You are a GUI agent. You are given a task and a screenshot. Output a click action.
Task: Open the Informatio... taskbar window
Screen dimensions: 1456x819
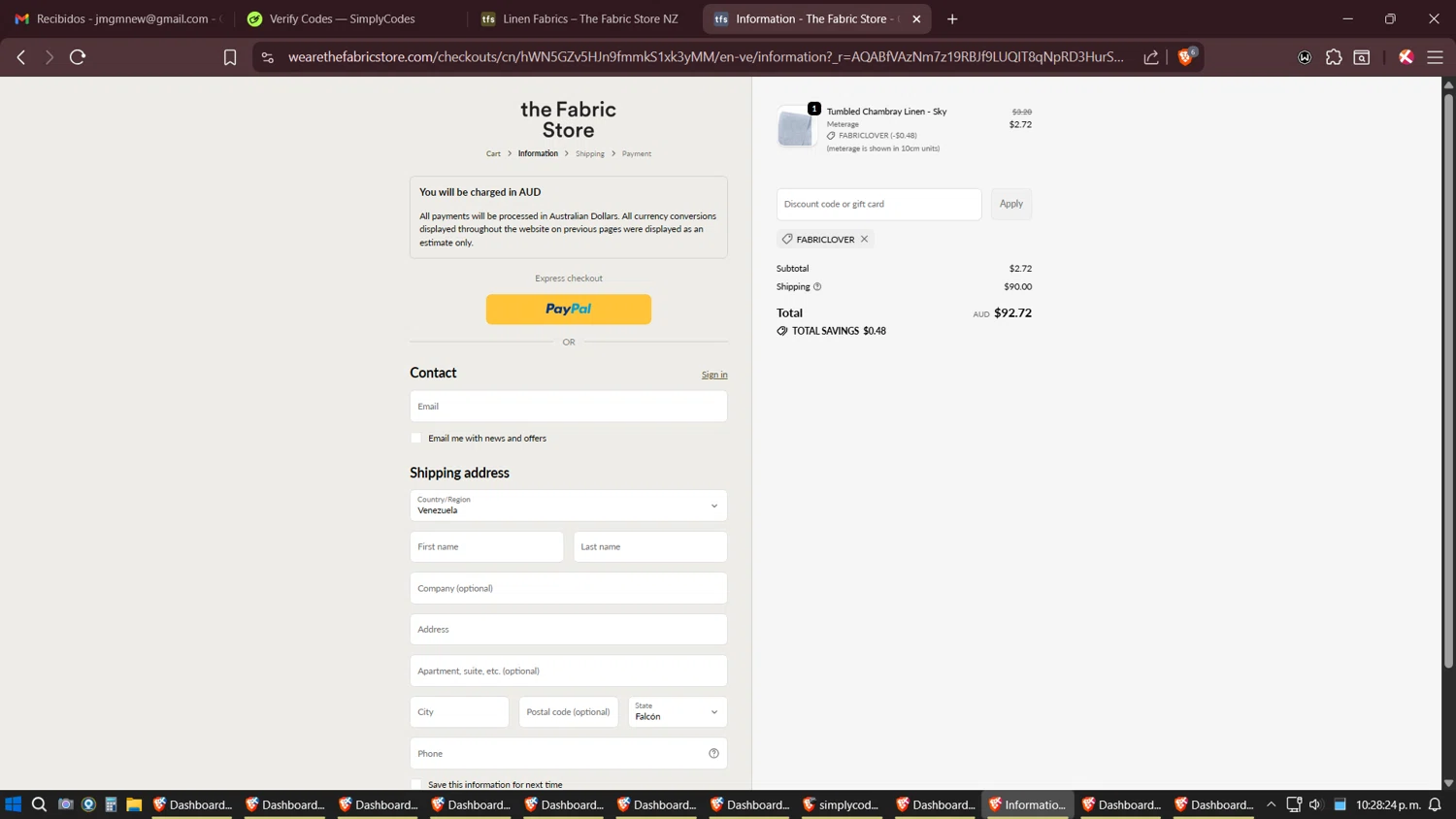pos(1028,804)
